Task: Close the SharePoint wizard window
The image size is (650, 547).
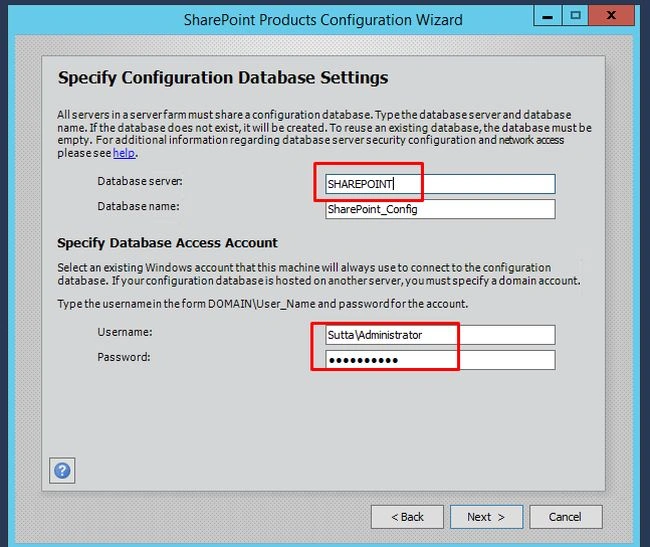Action: (611, 16)
